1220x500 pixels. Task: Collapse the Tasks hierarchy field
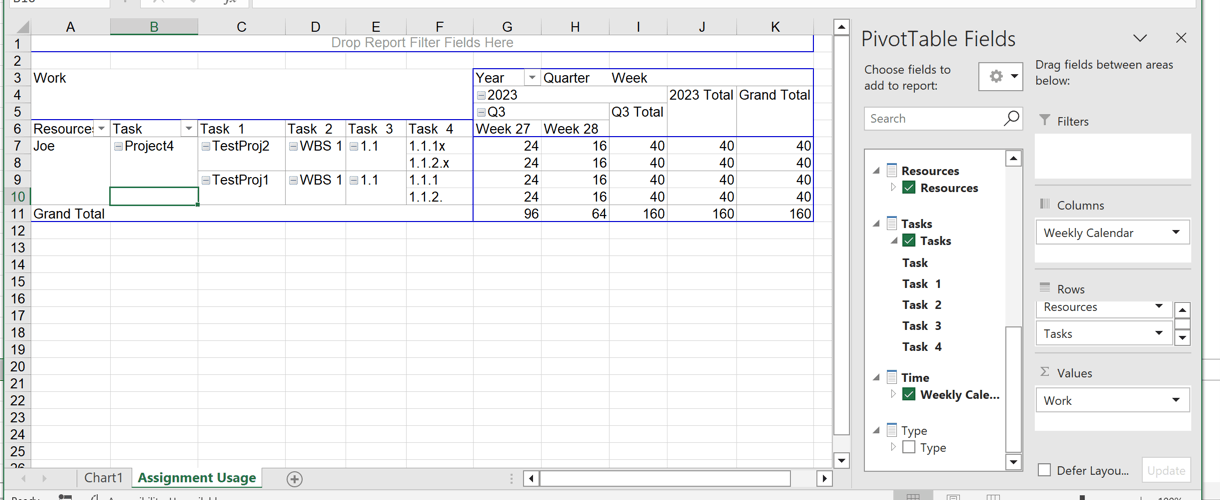(893, 241)
